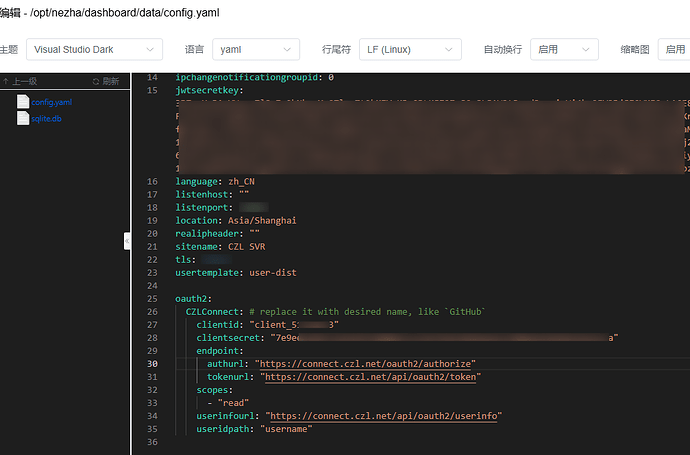The image size is (690, 455).
Task: Click the 'realipheader' key on line 20
Action: (207, 233)
